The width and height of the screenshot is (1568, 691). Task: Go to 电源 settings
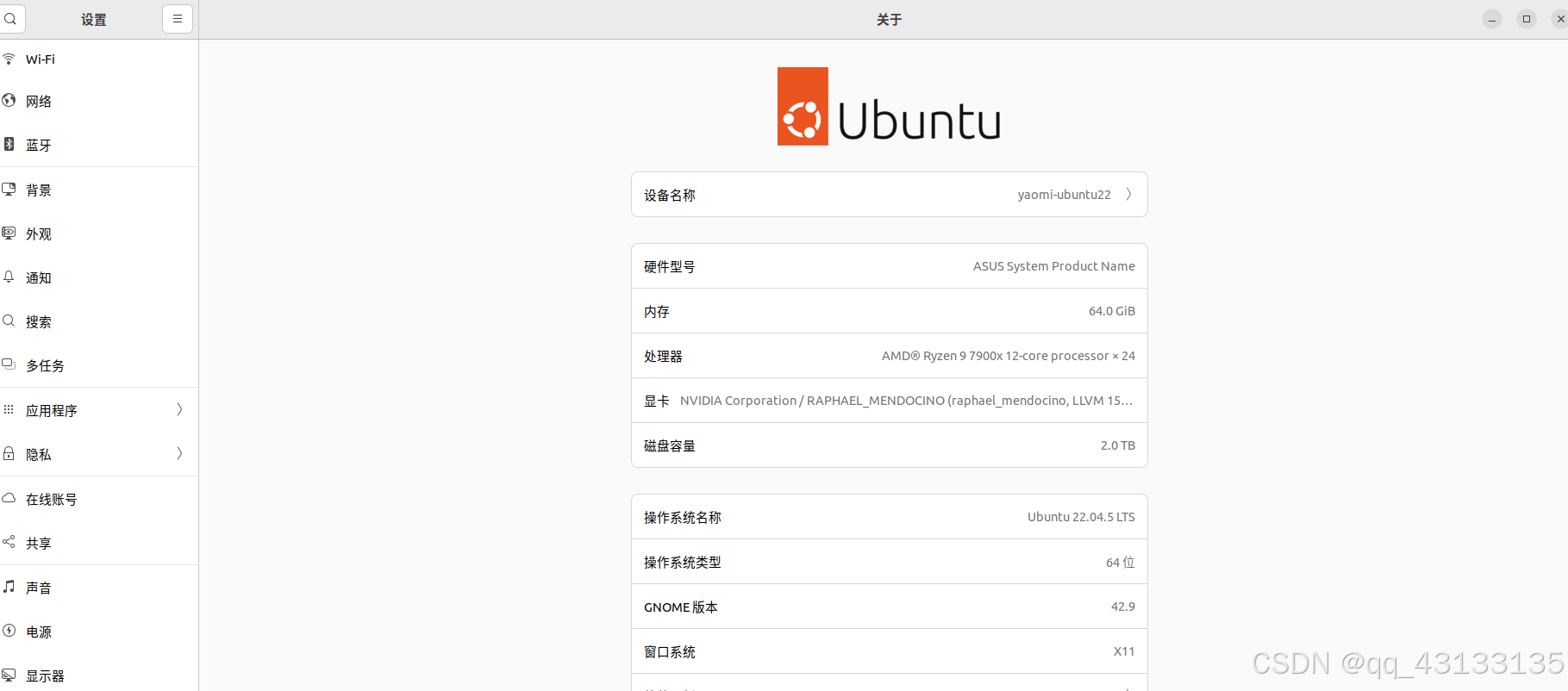[x=99, y=632]
